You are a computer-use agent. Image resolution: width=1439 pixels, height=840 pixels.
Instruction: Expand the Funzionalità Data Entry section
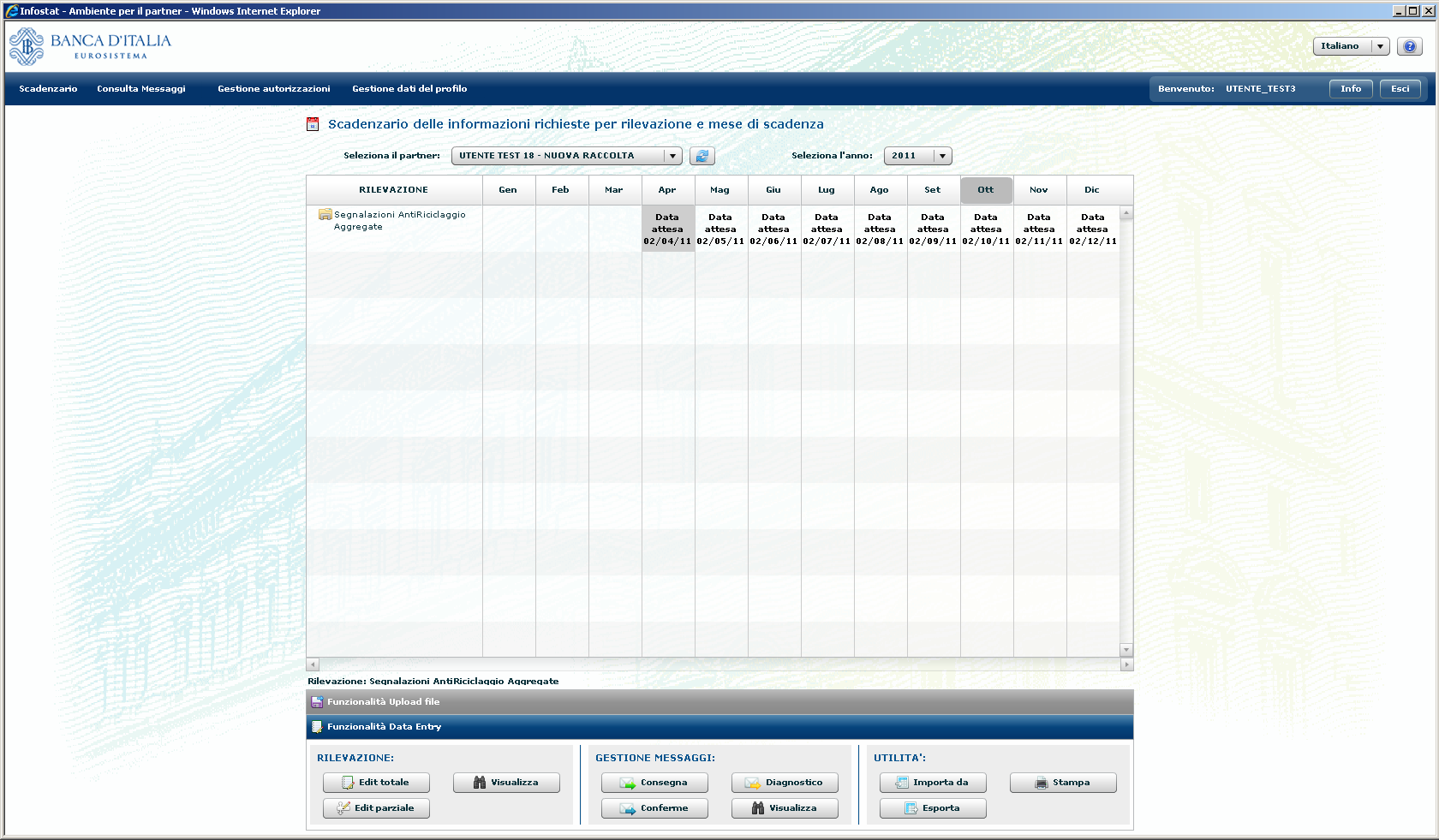pos(719,727)
